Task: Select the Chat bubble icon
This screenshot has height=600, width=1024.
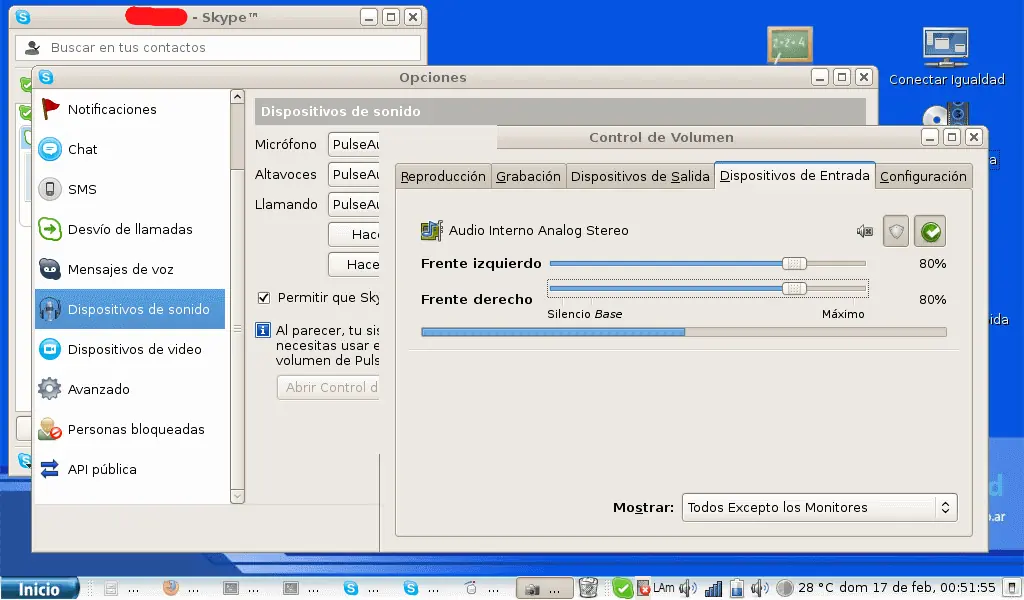Action: [50, 149]
